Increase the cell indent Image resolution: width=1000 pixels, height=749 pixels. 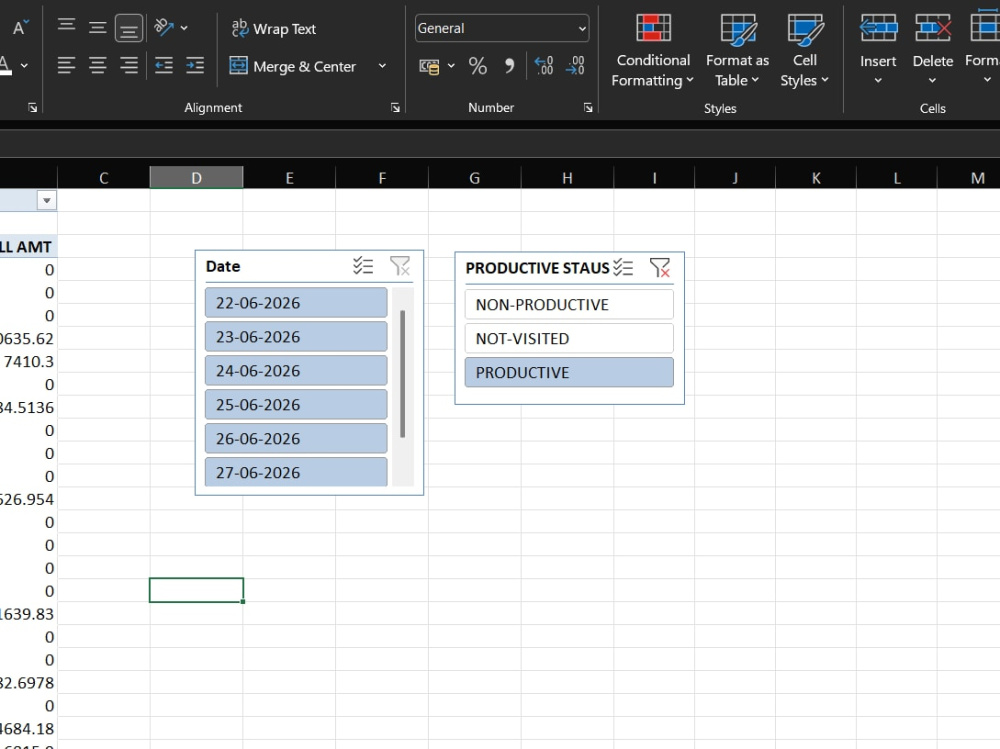click(x=195, y=65)
